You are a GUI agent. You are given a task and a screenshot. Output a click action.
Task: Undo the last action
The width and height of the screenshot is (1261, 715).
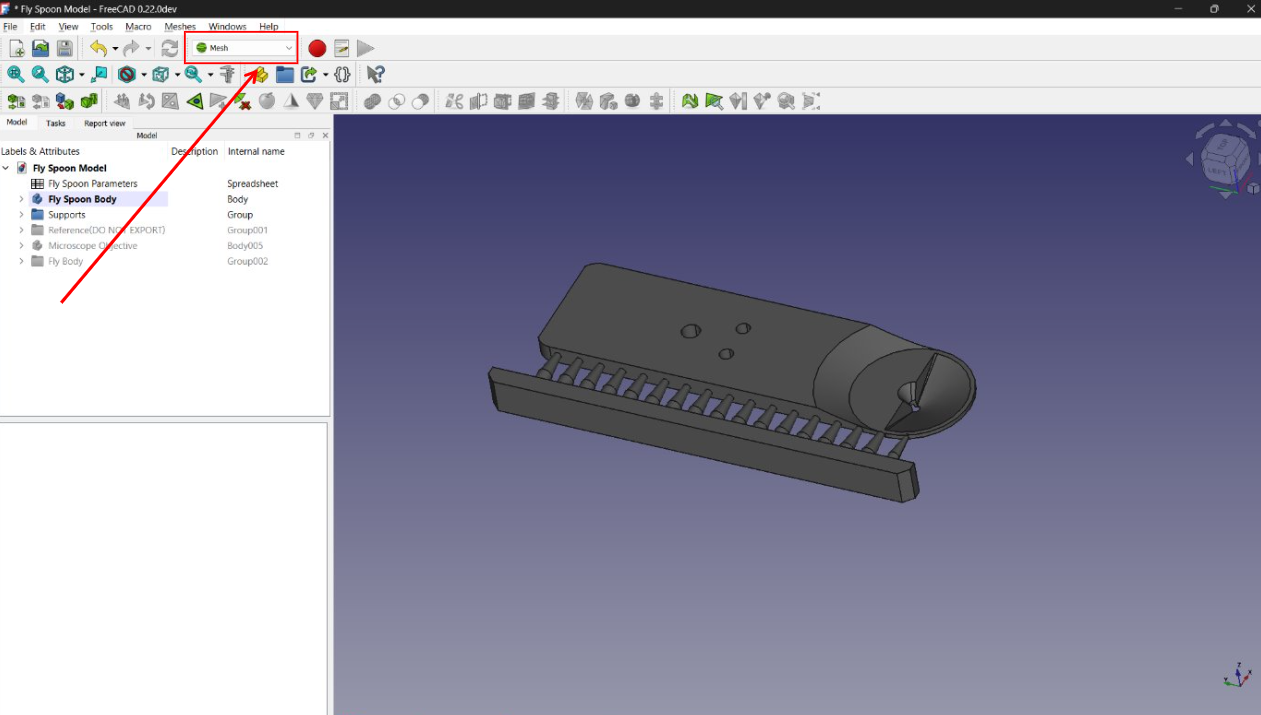click(x=98, y=48)
